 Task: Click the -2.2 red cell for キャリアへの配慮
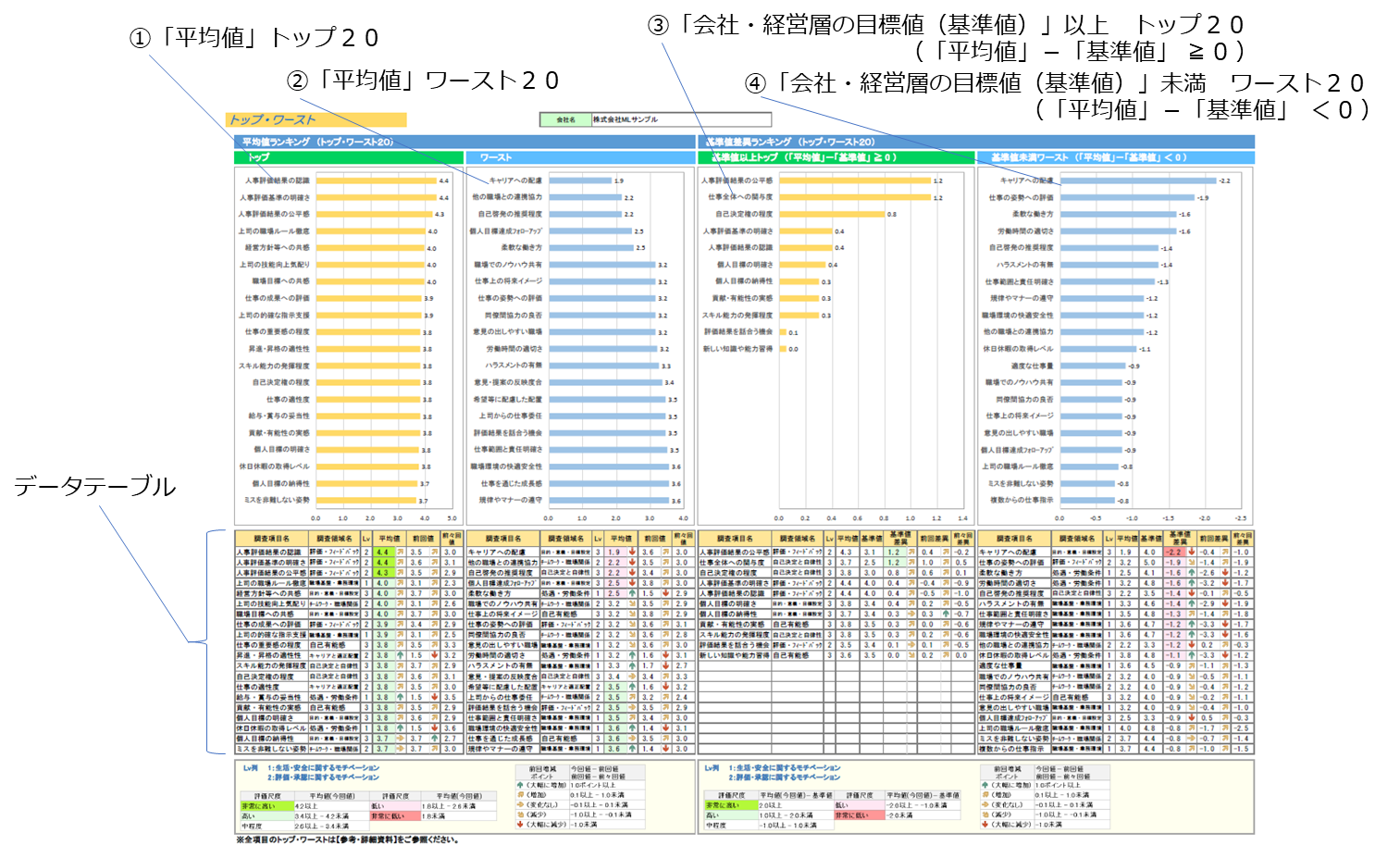click(1173, 552)
